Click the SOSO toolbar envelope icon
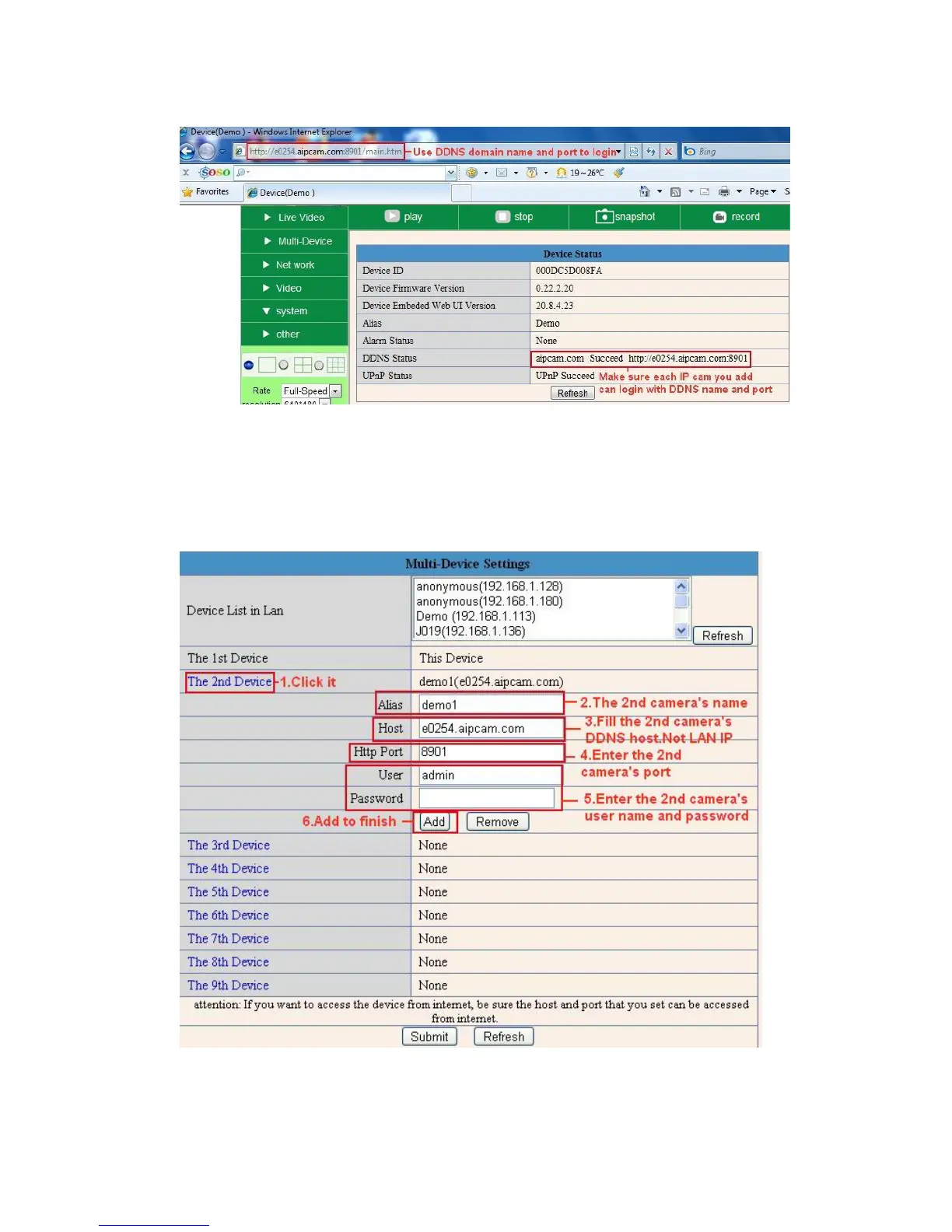Viewport: 952px width, 1232px height. pyautogui.click(x=502, y=173)
